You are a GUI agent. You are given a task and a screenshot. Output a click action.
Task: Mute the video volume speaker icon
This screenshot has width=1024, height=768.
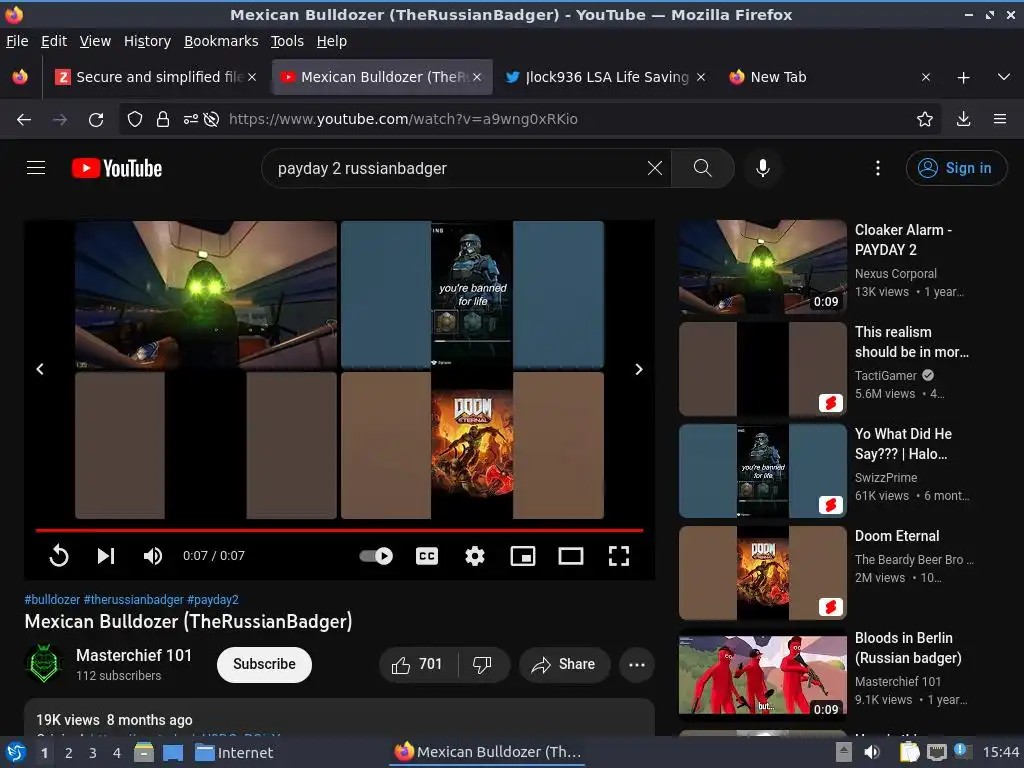pos(153,556)
